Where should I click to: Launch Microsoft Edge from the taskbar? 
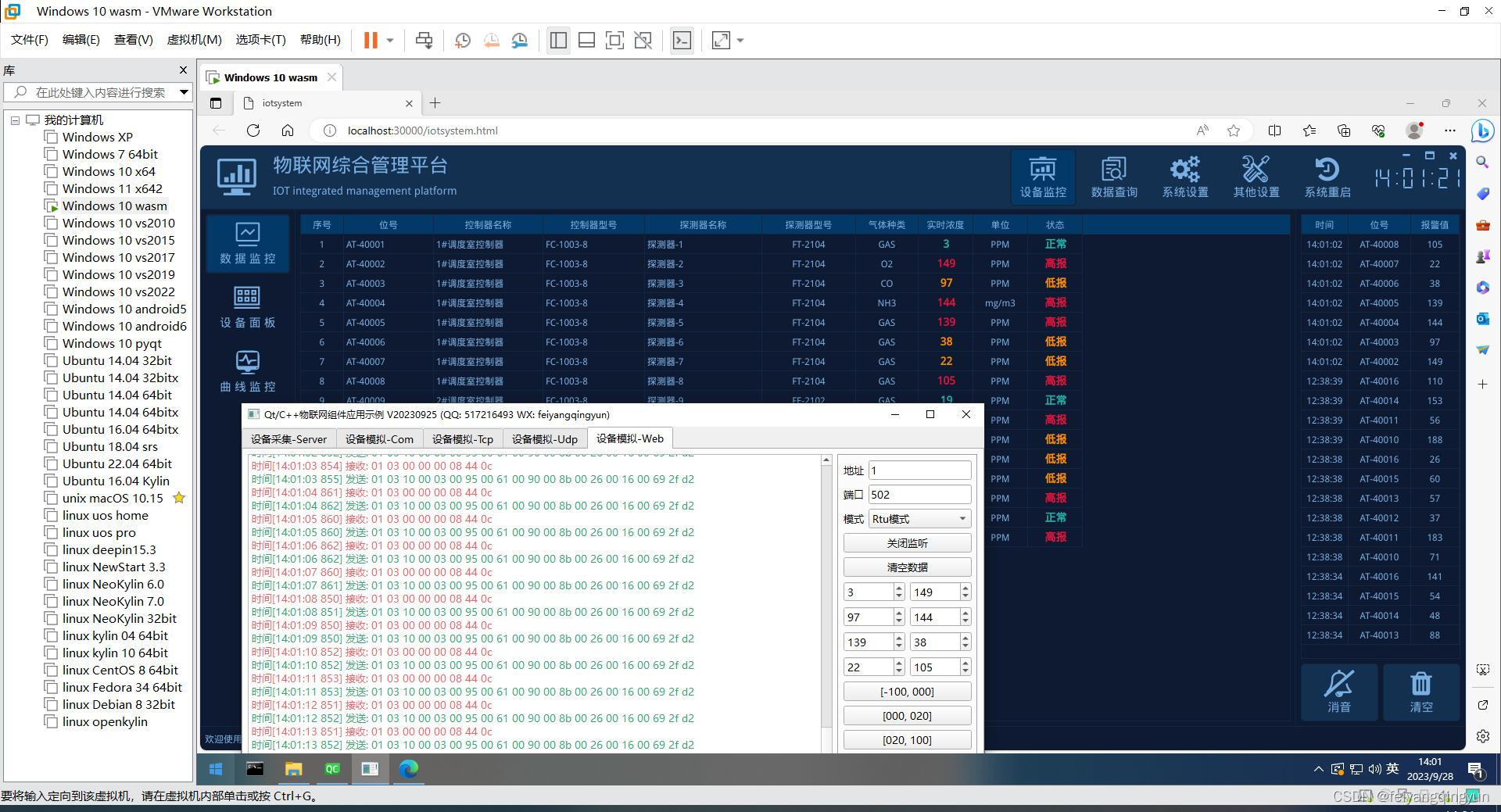click(407, 769)
